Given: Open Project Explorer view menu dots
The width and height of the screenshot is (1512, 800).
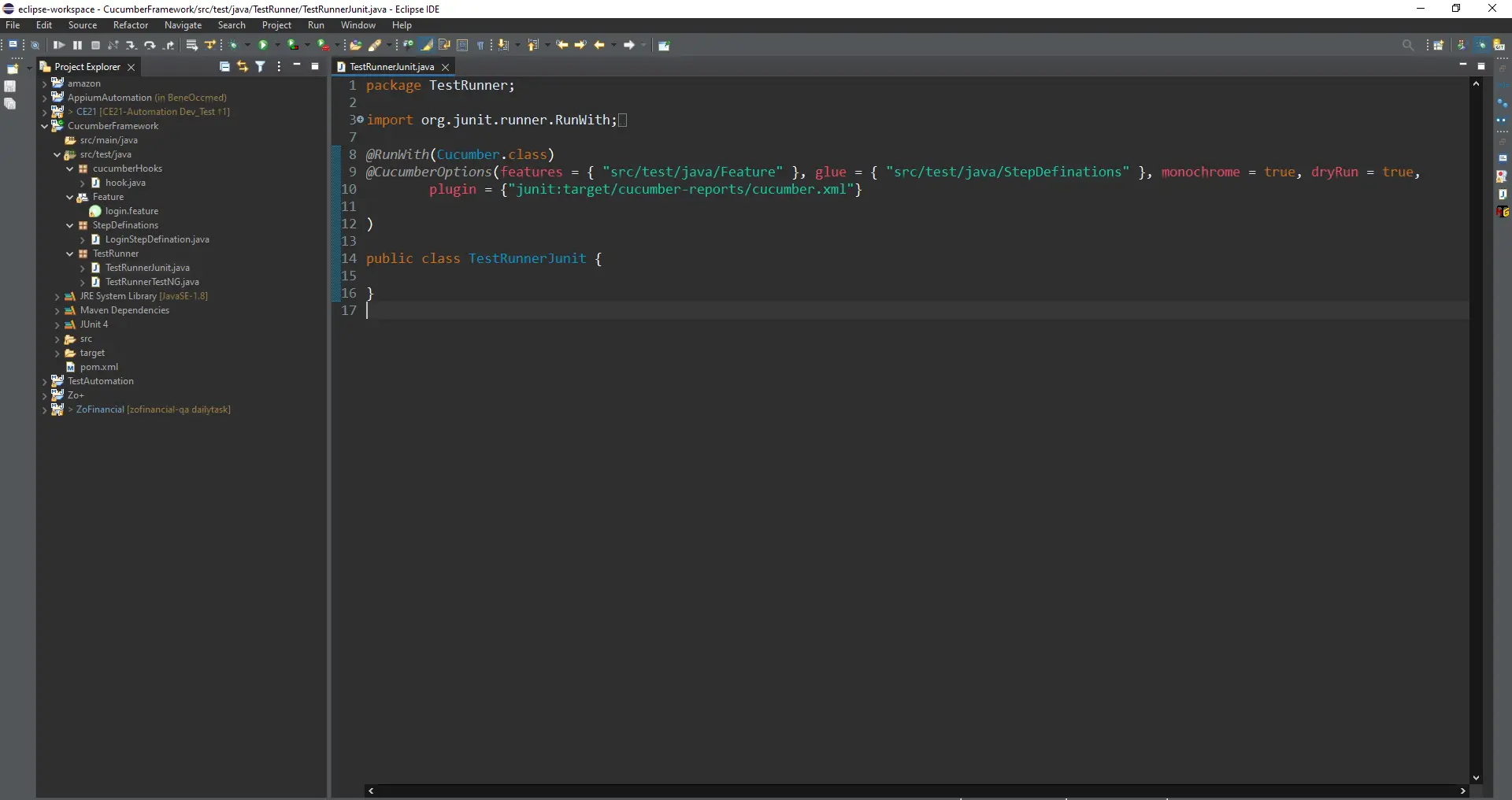Looking at the screenshot, I should click(x=280, y=67).
